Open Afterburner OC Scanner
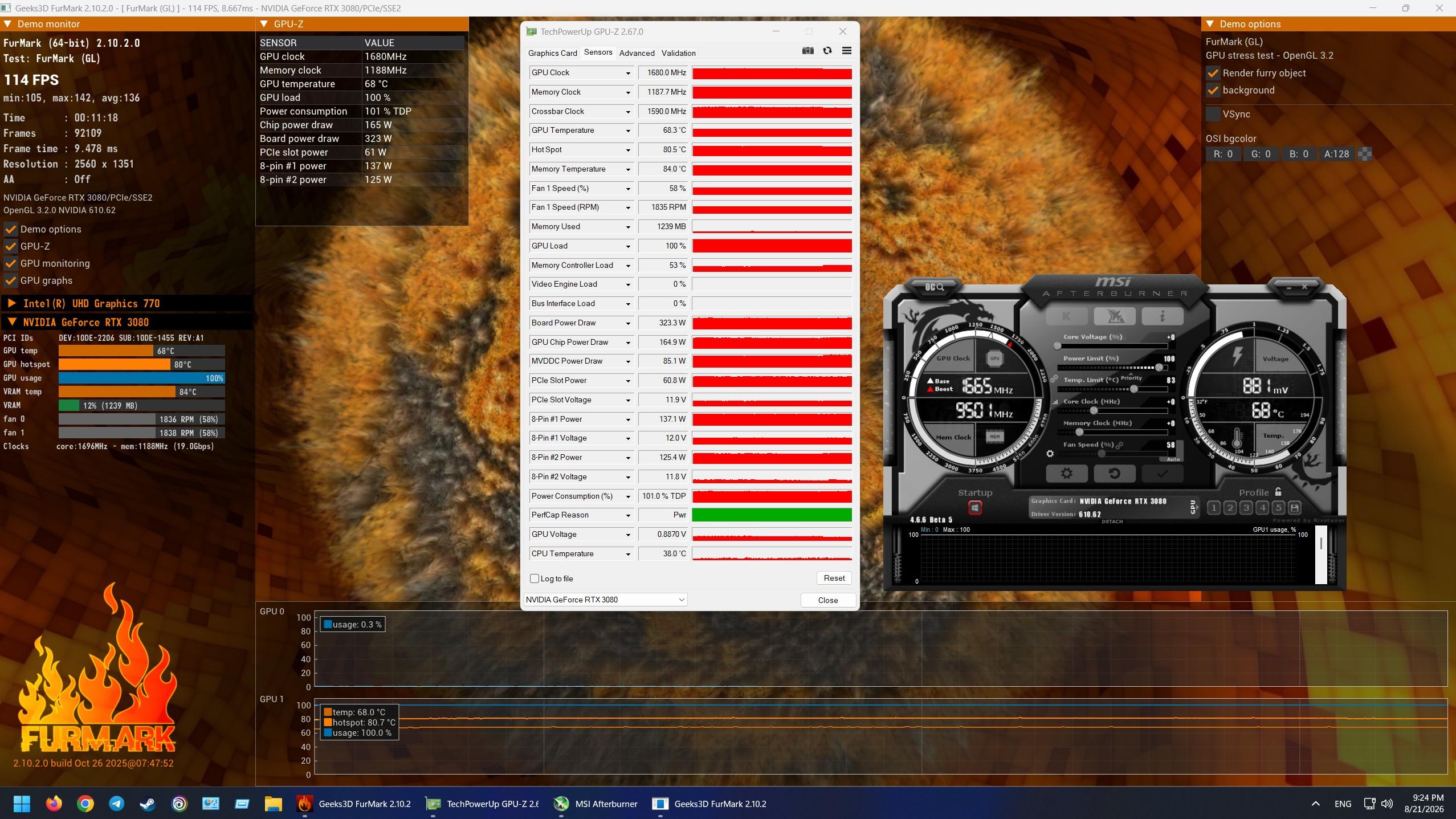 [934, 287]
